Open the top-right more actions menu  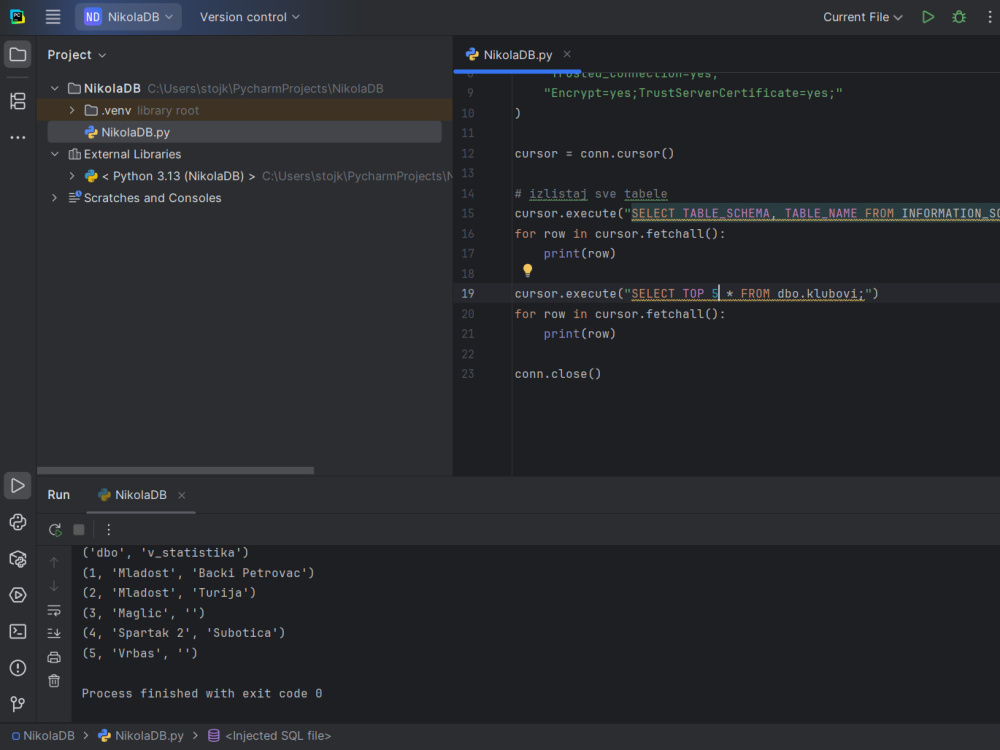989,17
